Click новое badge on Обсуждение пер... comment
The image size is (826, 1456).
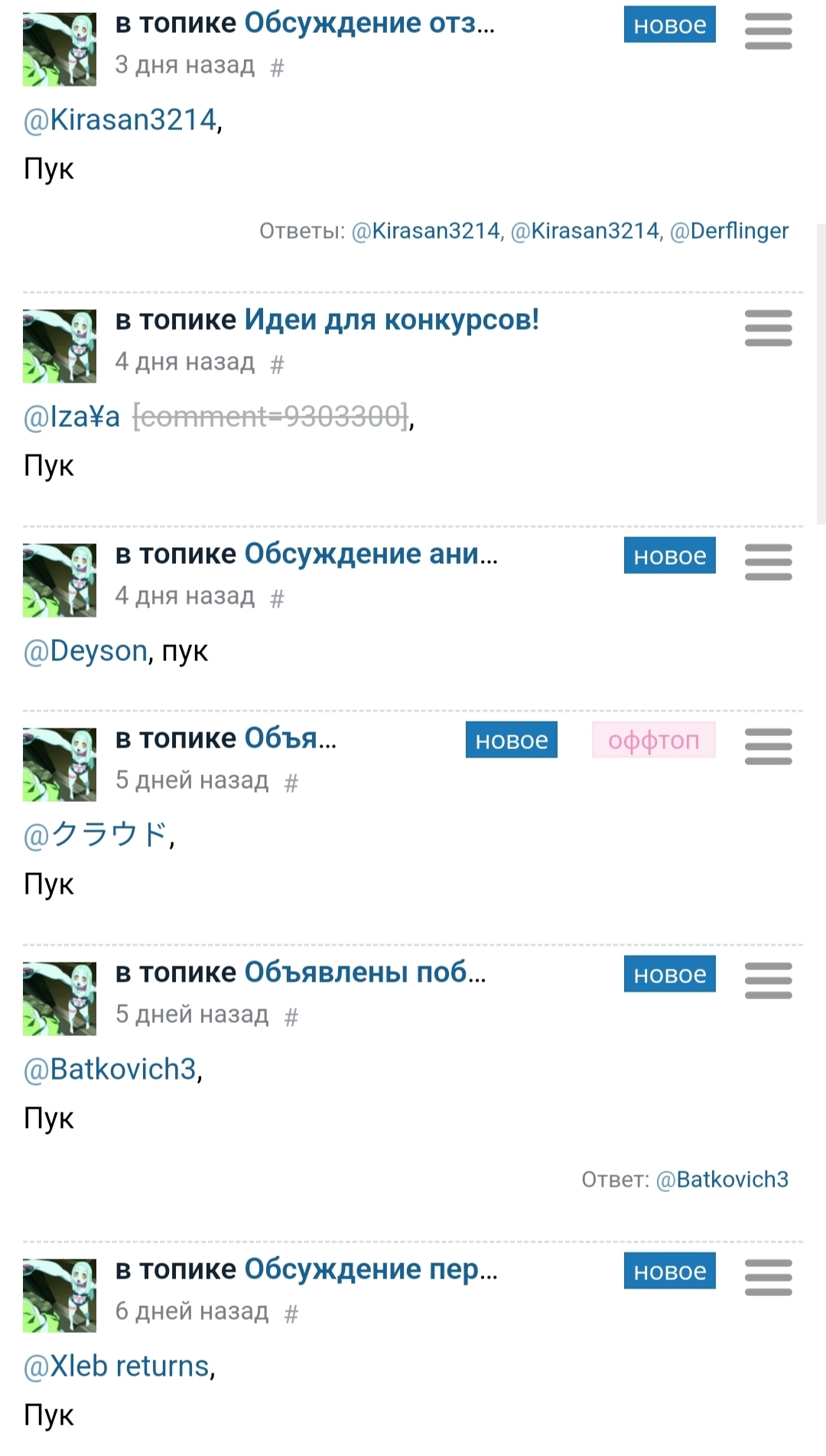pos(669,1271)
